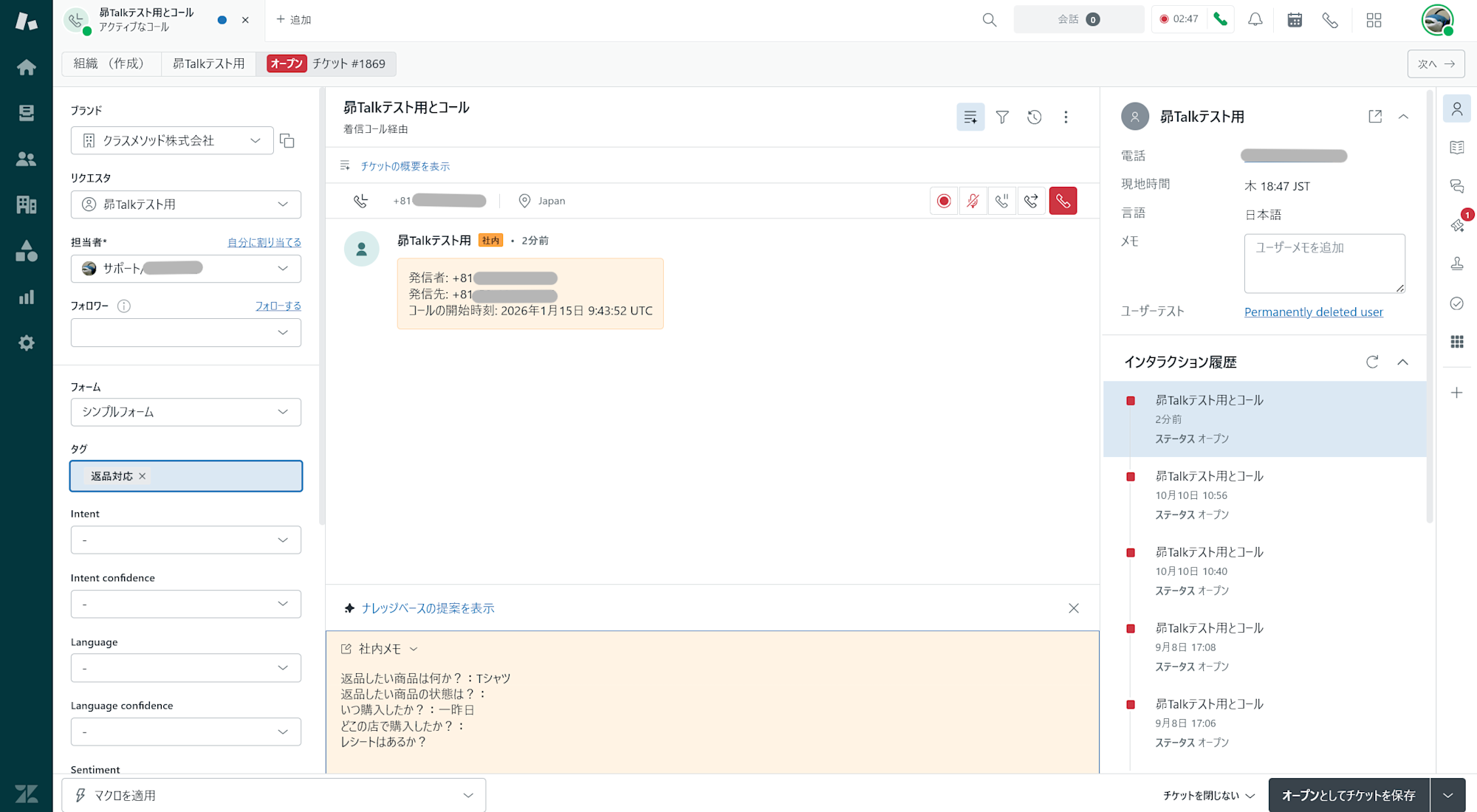Open the Home icon in the left sidebar
1477x812 pixels.
(27, 66)
